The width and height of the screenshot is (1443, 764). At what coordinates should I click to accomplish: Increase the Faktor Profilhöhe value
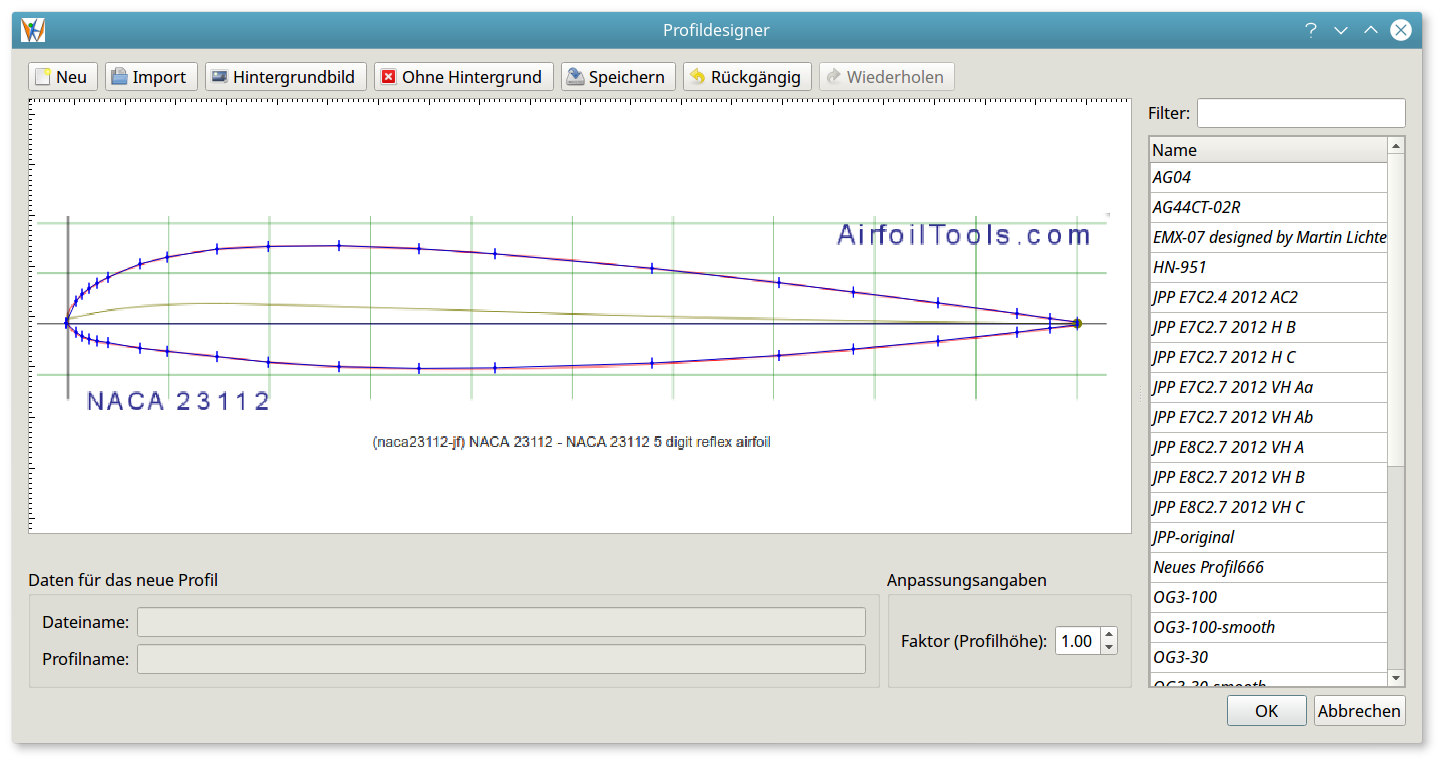[1108, 634]
